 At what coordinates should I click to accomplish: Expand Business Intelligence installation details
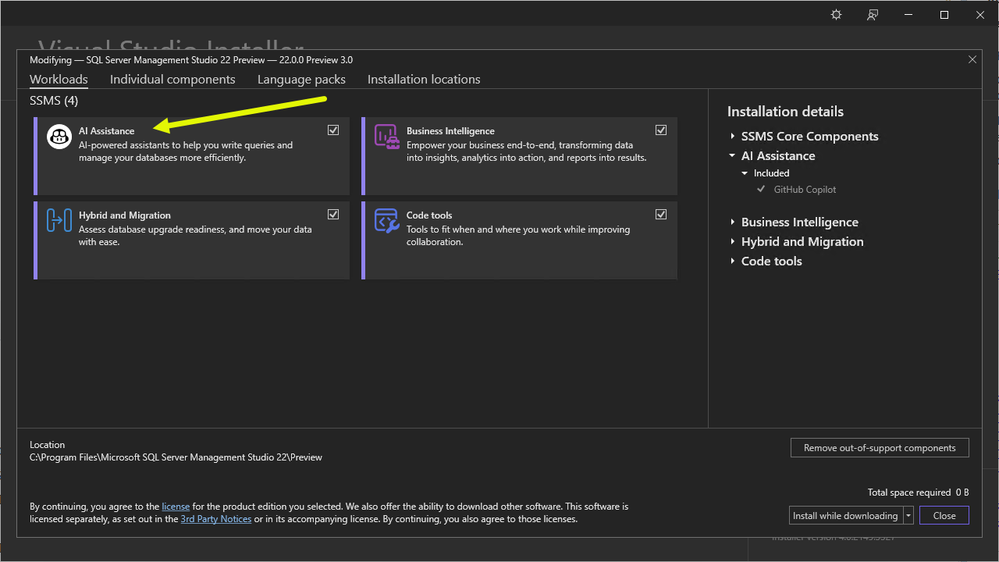pyautogui.click(x=733, y=222)
